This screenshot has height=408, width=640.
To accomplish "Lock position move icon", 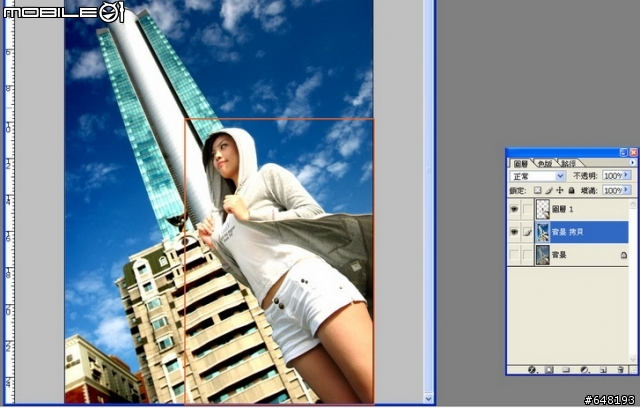I will (x=560, y=191).
